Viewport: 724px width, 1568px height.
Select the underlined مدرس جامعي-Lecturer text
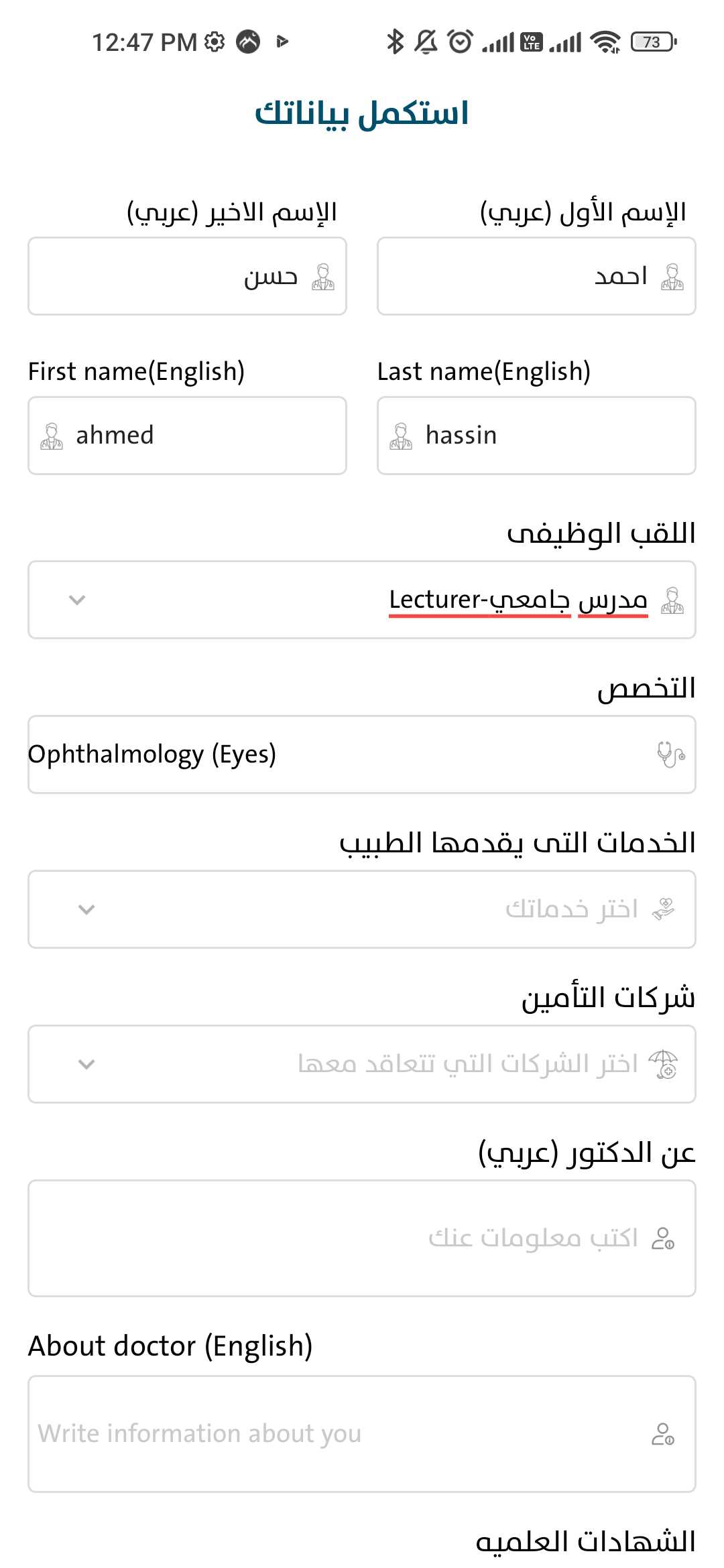coord(516,600)
